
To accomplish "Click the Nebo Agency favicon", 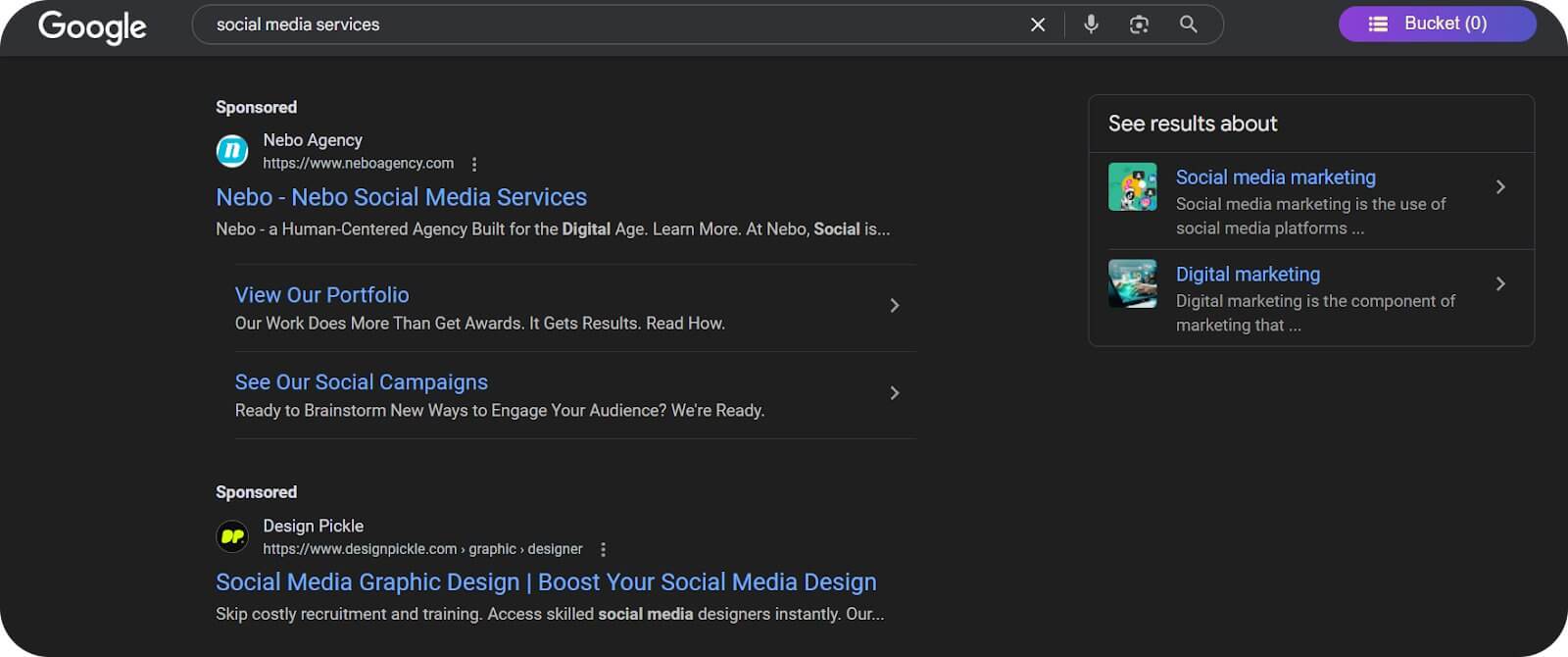I will tap(232, 151).
